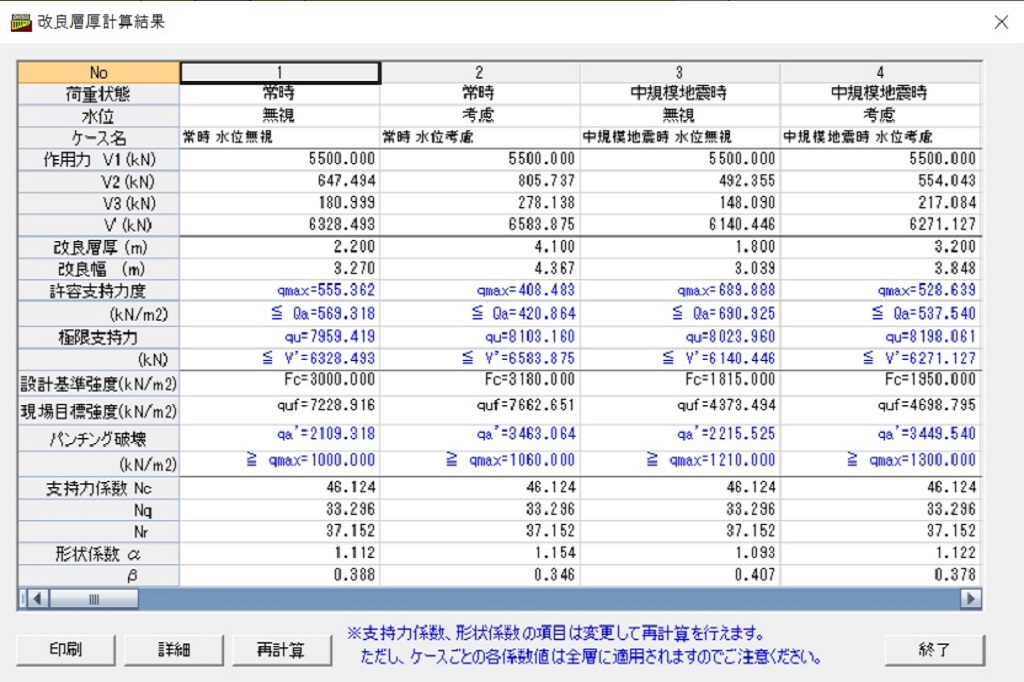Click improvement width value 3.848
The image size is (1024, 682).
880,268
